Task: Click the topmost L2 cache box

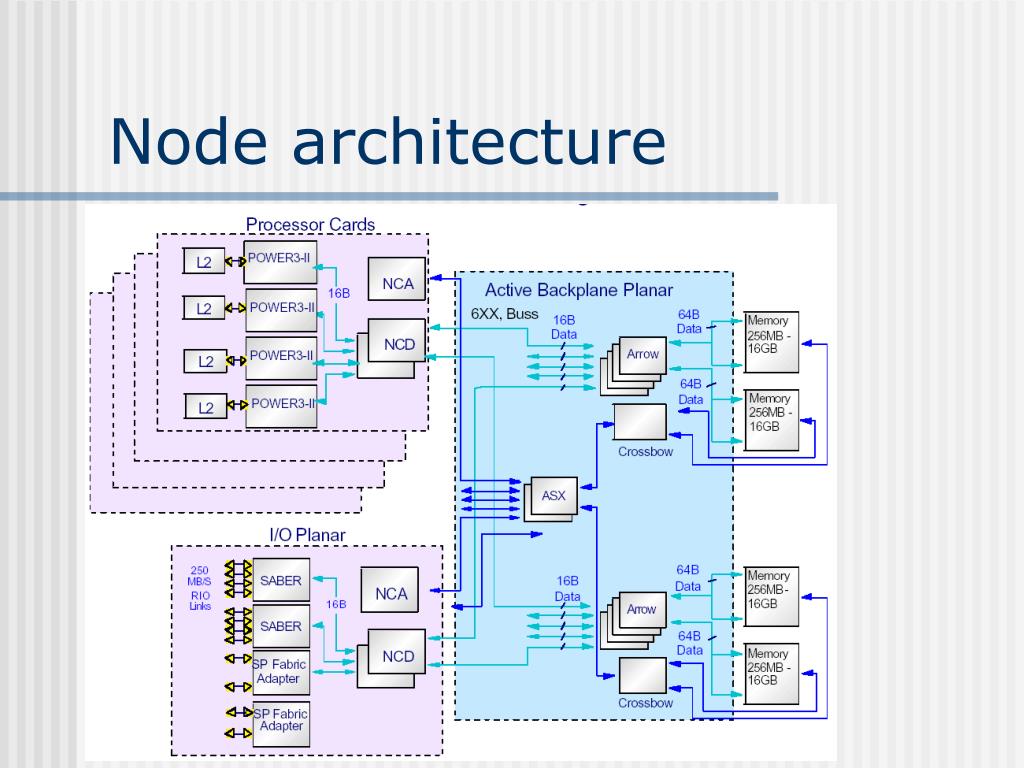Action: 204,261
